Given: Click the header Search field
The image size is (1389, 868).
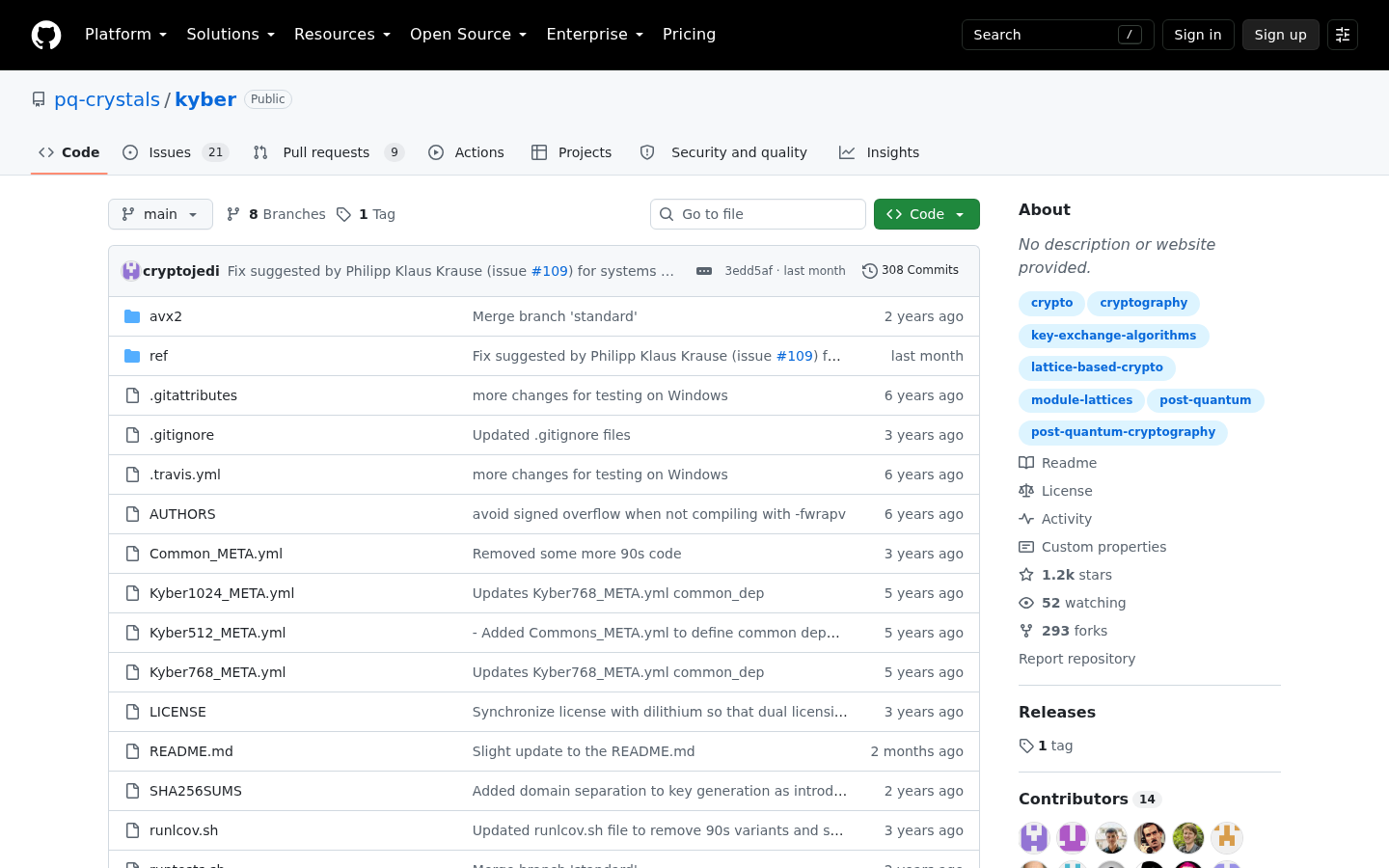Looking at the screenshot, I should point(1058,35).
